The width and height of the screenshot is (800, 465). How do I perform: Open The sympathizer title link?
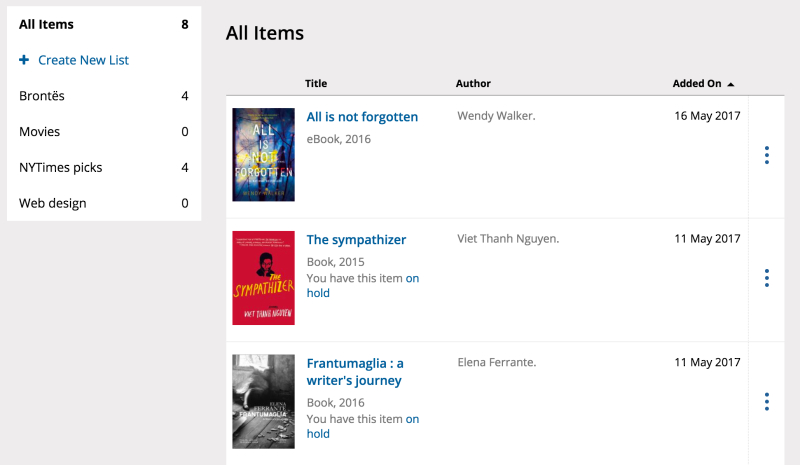(356, 240)
